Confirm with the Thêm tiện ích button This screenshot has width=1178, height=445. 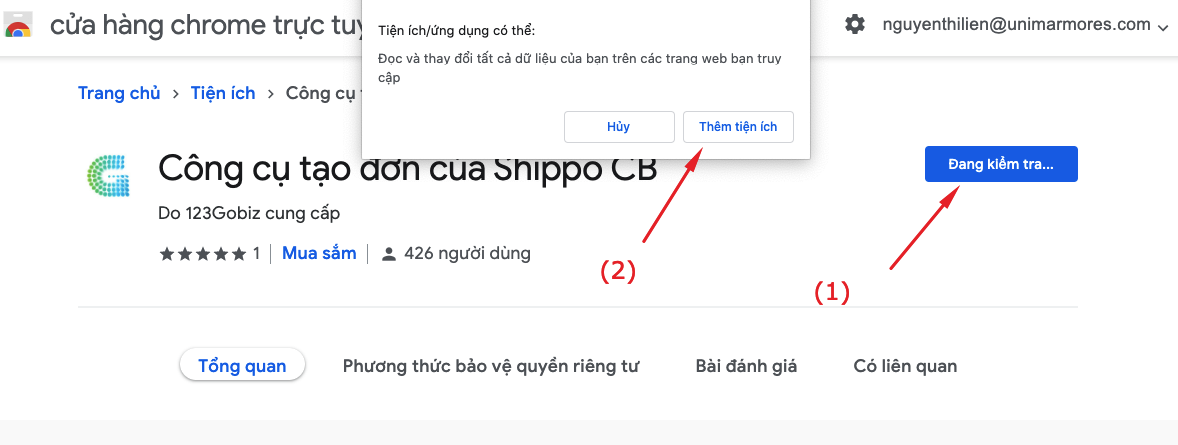pos(738,127)
